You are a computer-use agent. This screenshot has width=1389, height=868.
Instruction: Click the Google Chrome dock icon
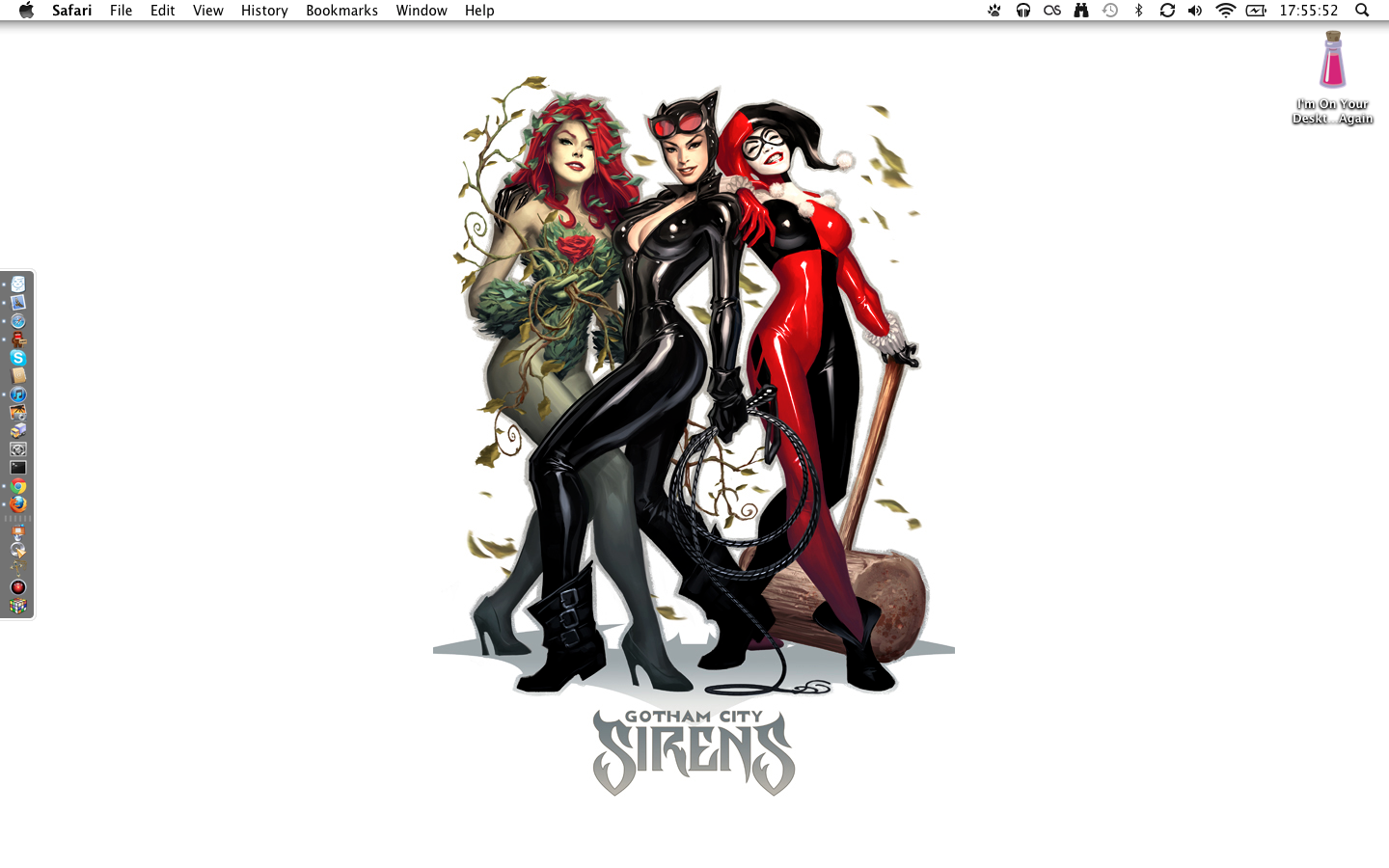click(17, 486)
